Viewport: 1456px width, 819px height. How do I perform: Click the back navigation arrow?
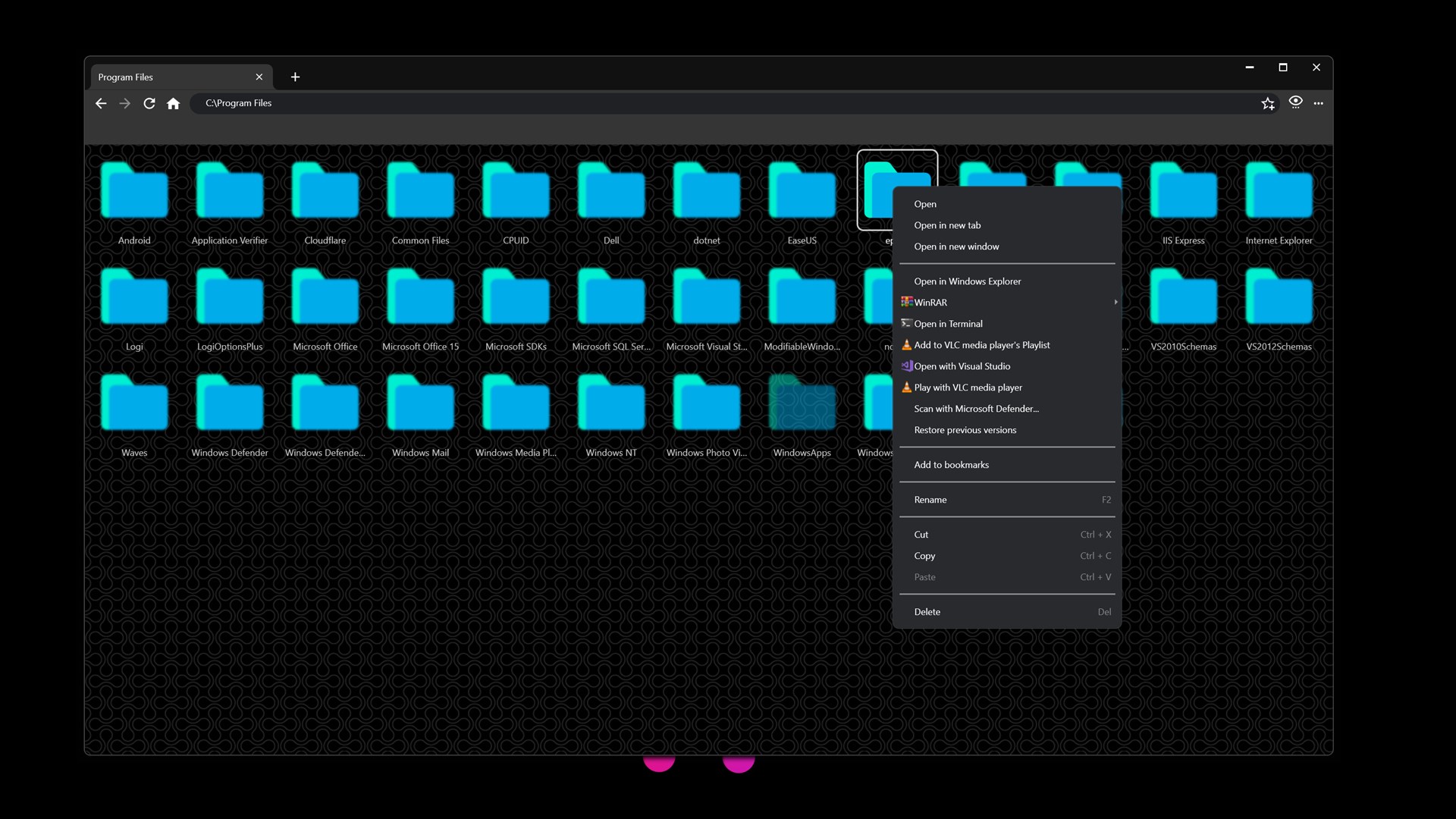click(x=101, y=103)
